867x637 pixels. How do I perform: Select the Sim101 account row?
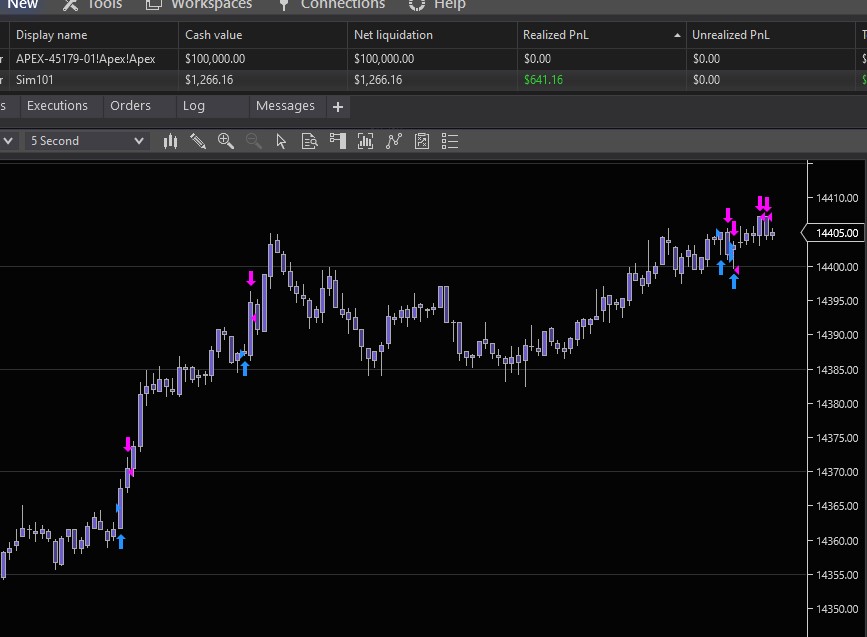(35, 80)
